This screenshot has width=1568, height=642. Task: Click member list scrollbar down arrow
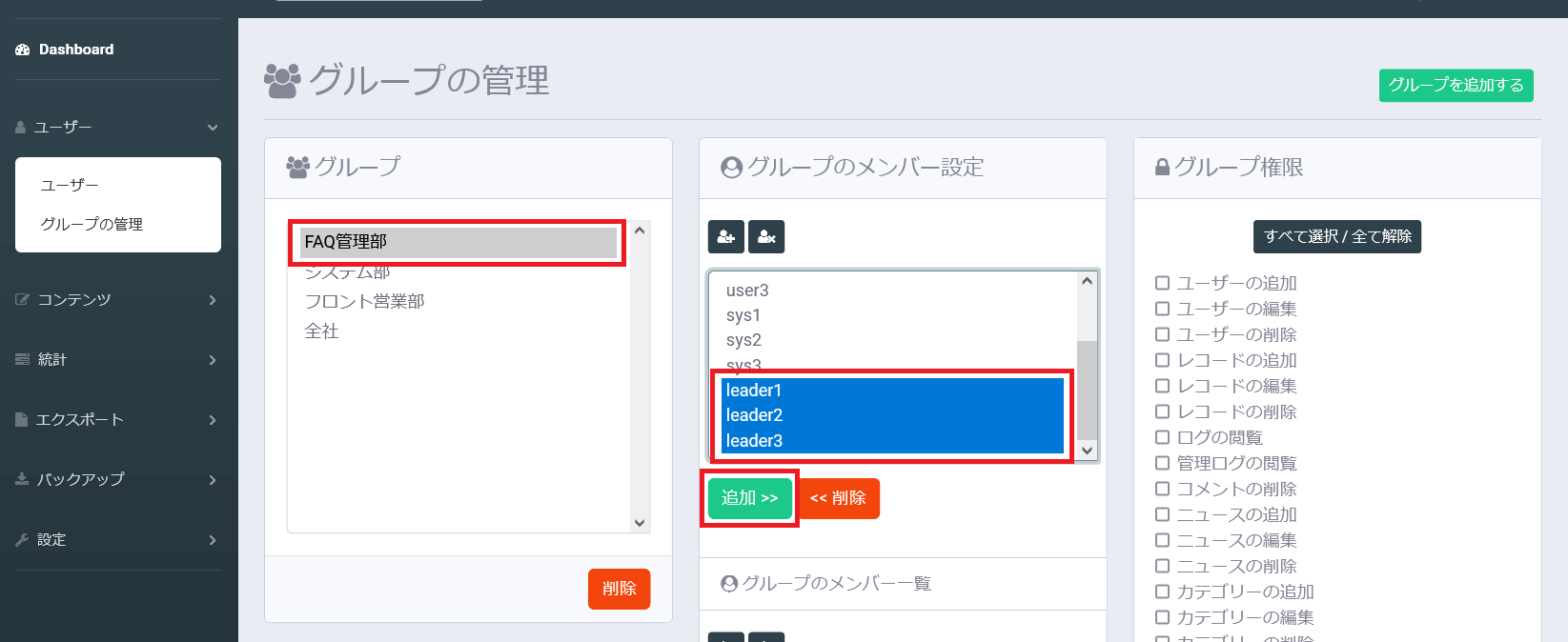point(1087,451)
